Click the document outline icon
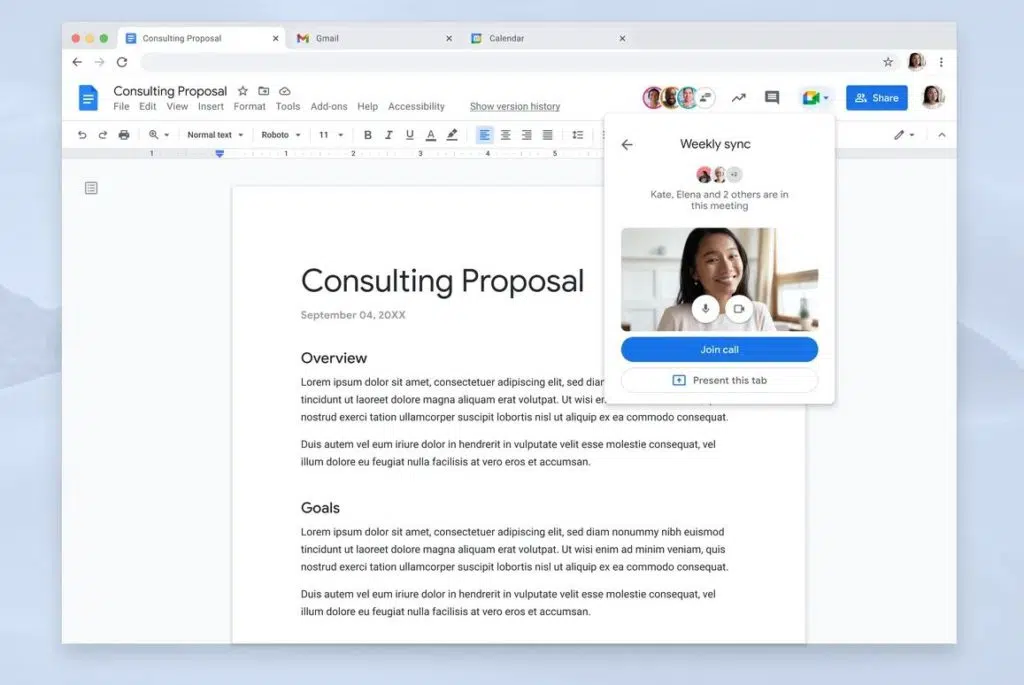This screenshot has height=685, width=1024. coord(90,187)
